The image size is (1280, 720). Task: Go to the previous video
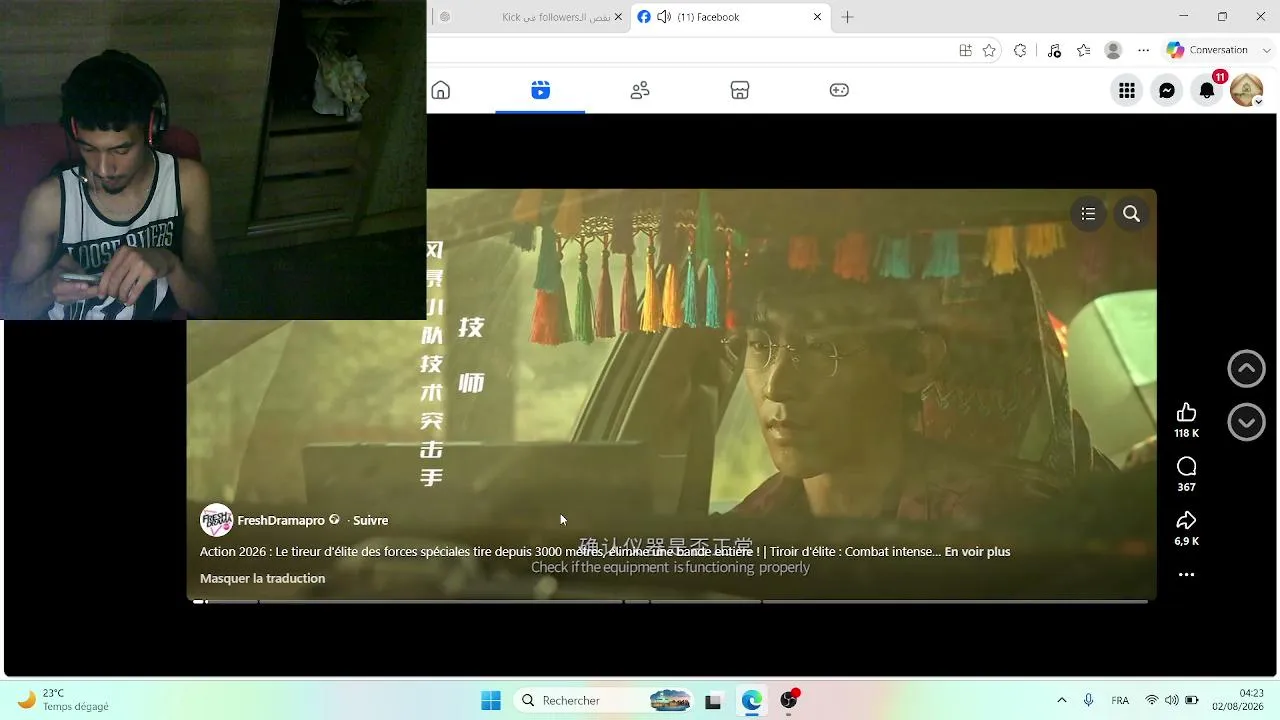[1246, 369]
